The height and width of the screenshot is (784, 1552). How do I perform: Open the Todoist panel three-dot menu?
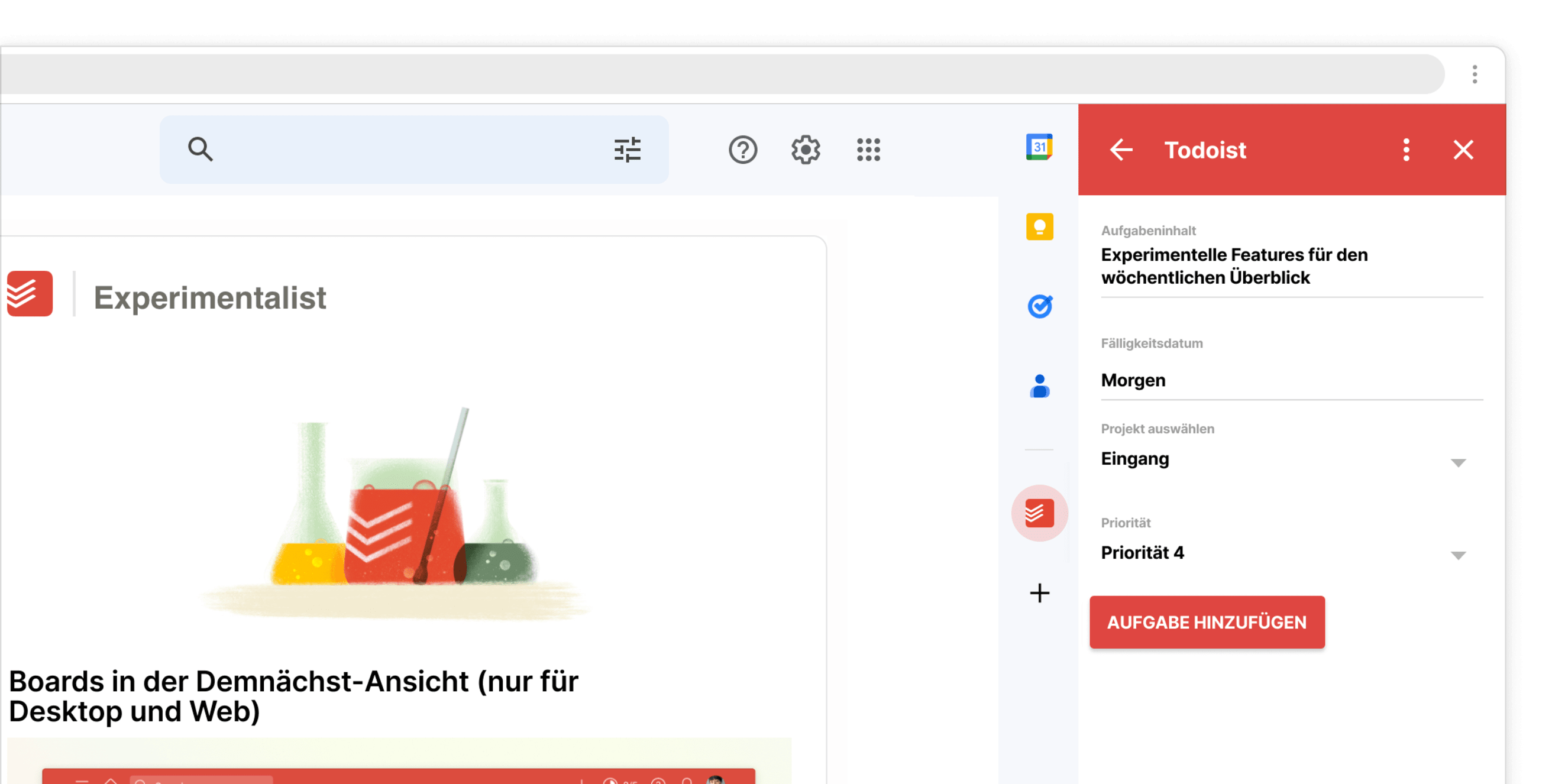pyautogui.click(x=1406, y=150)
